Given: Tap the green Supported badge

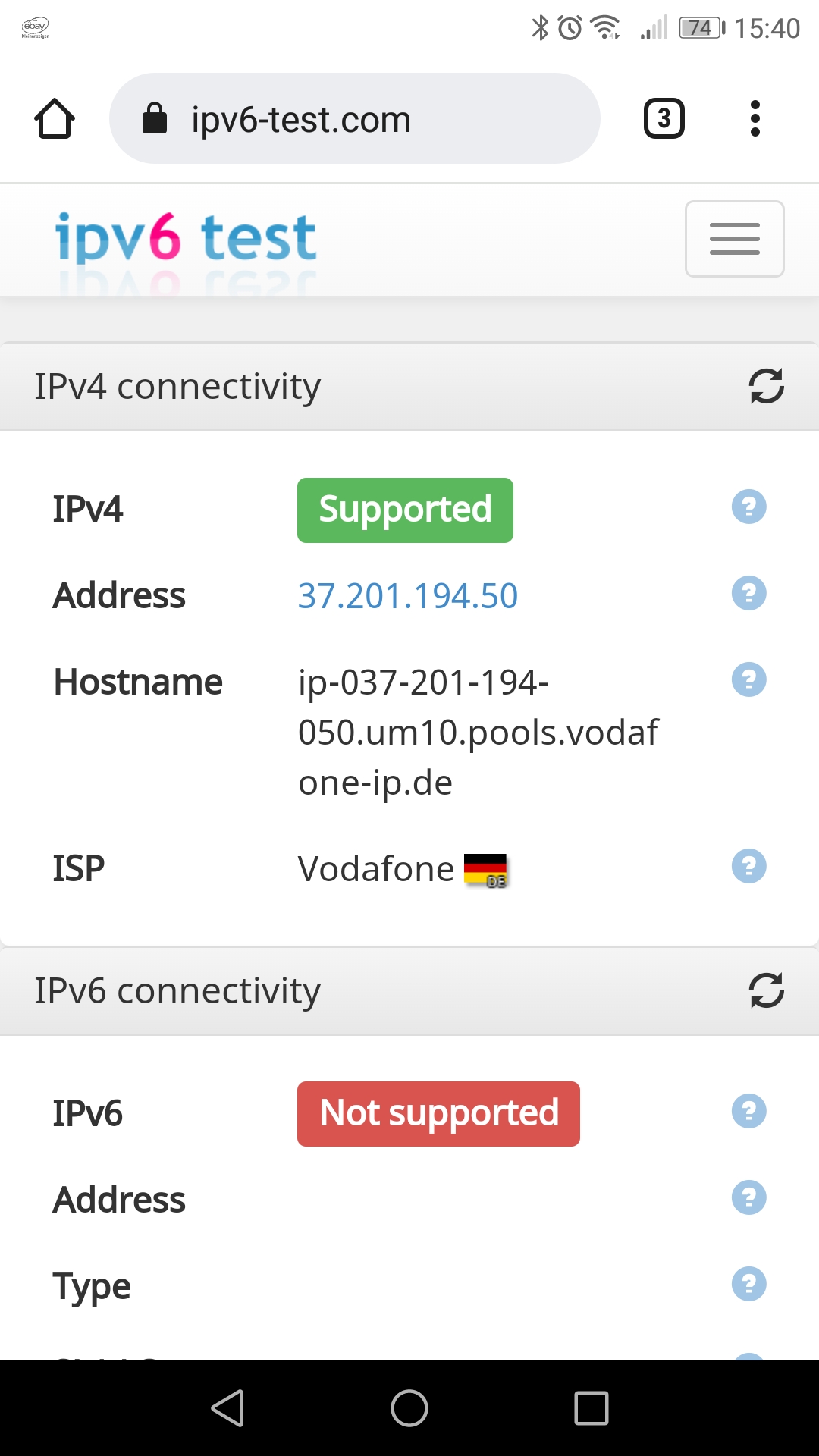Looking at the screenshot, I should click(x=405, y=510).
